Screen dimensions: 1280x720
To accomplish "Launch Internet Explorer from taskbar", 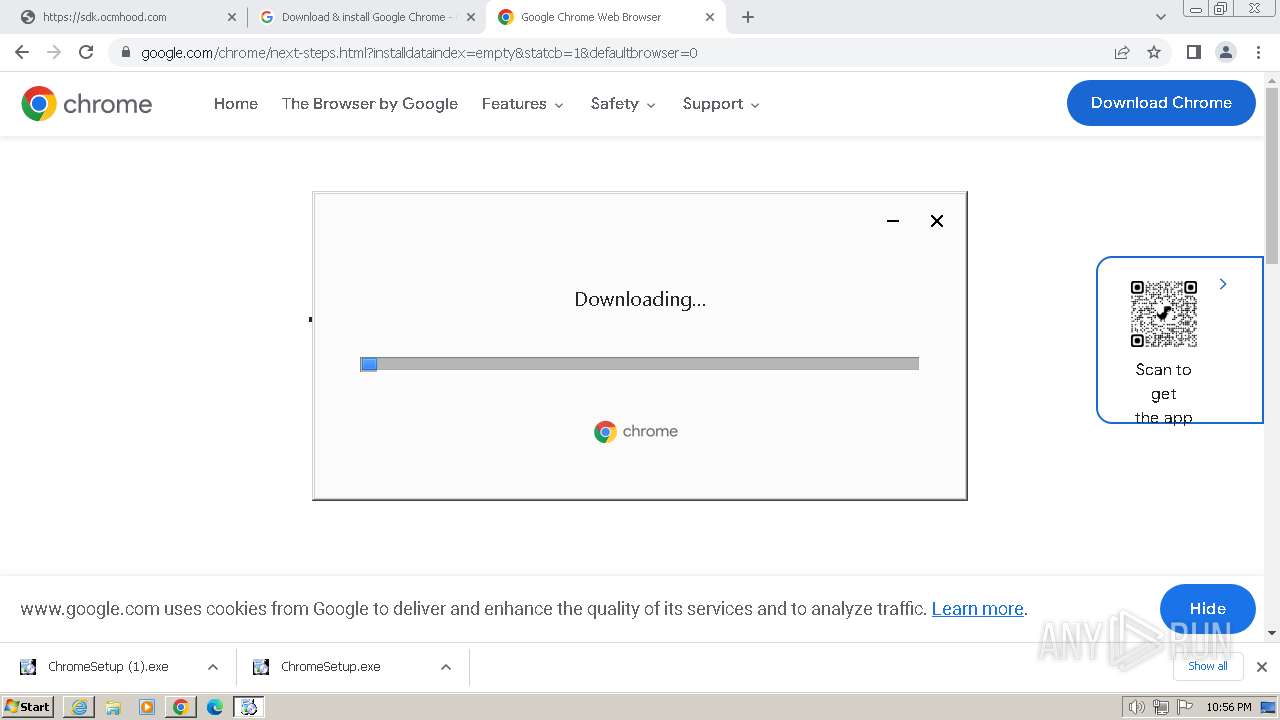I will click(79, 707).
